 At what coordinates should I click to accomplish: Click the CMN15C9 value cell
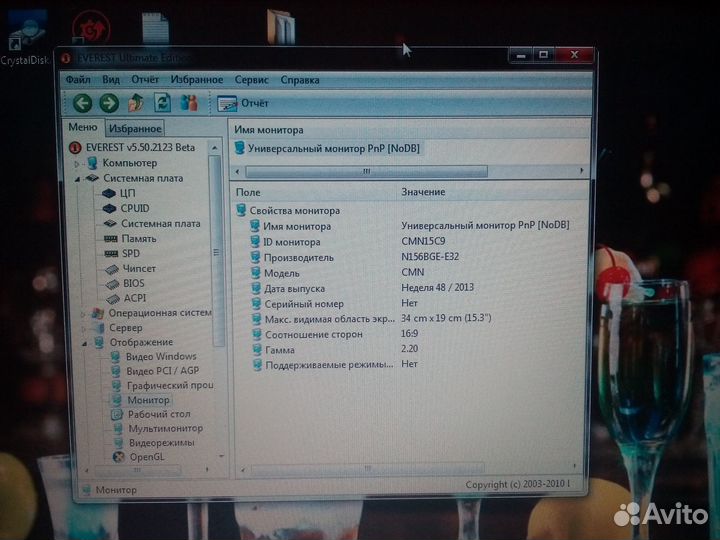click(423, 241)
